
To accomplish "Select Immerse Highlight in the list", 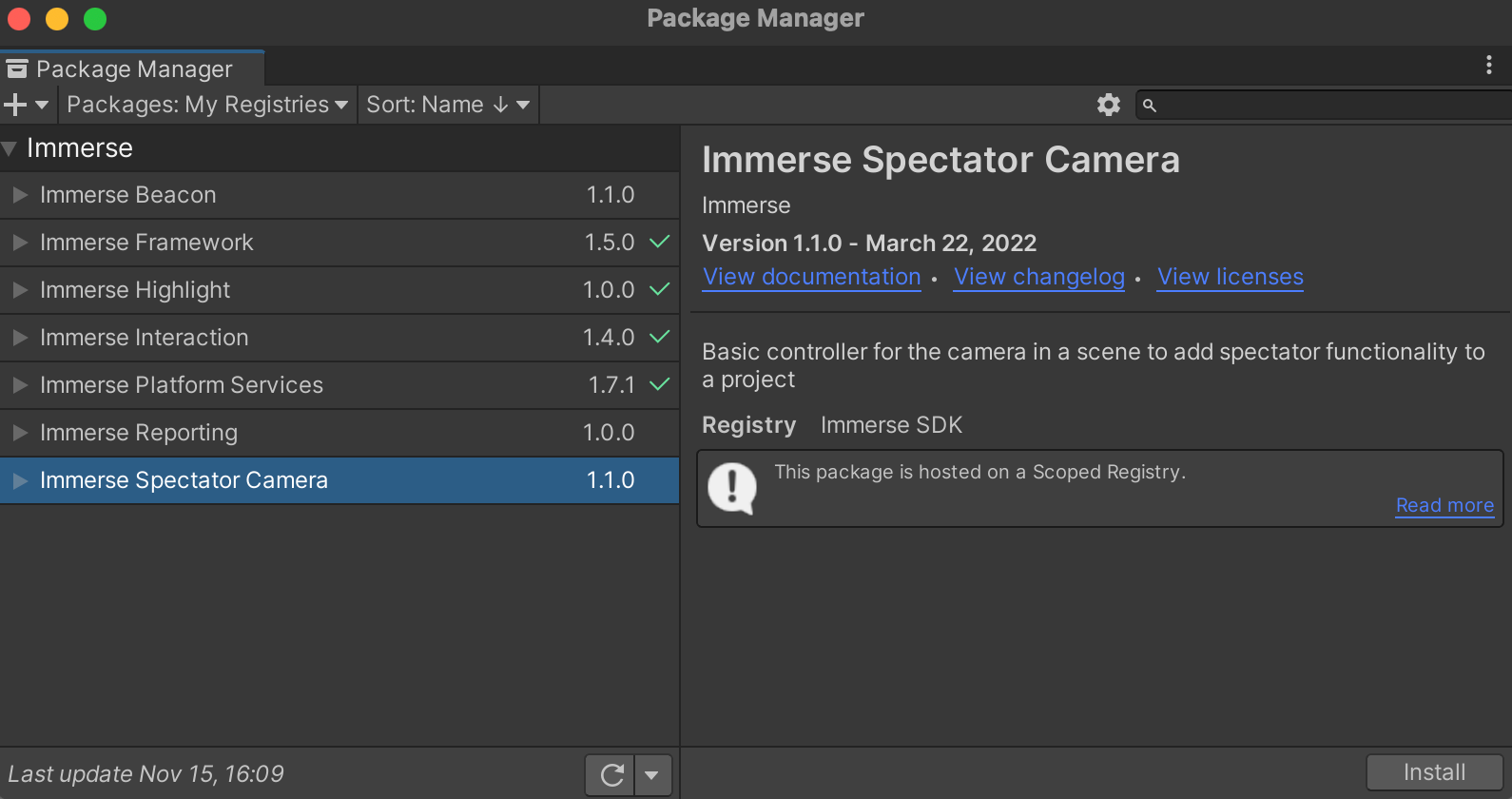I will coord(135,290).
